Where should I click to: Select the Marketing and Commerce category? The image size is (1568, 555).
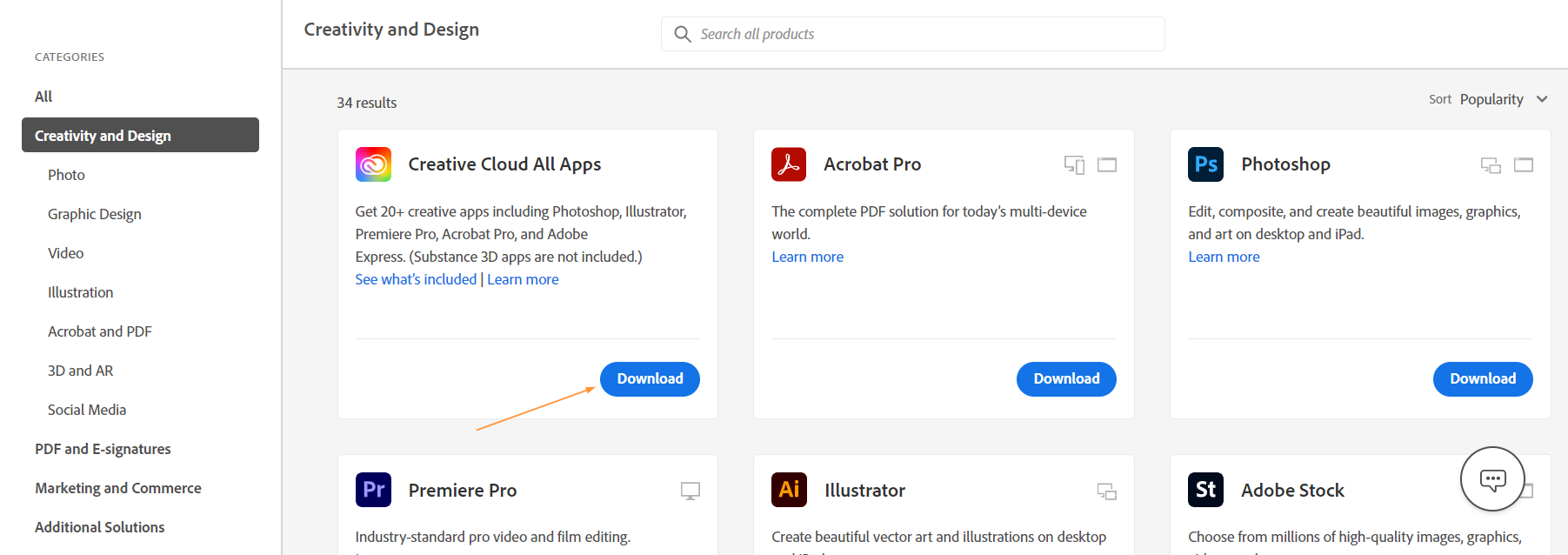coord(118,488)
